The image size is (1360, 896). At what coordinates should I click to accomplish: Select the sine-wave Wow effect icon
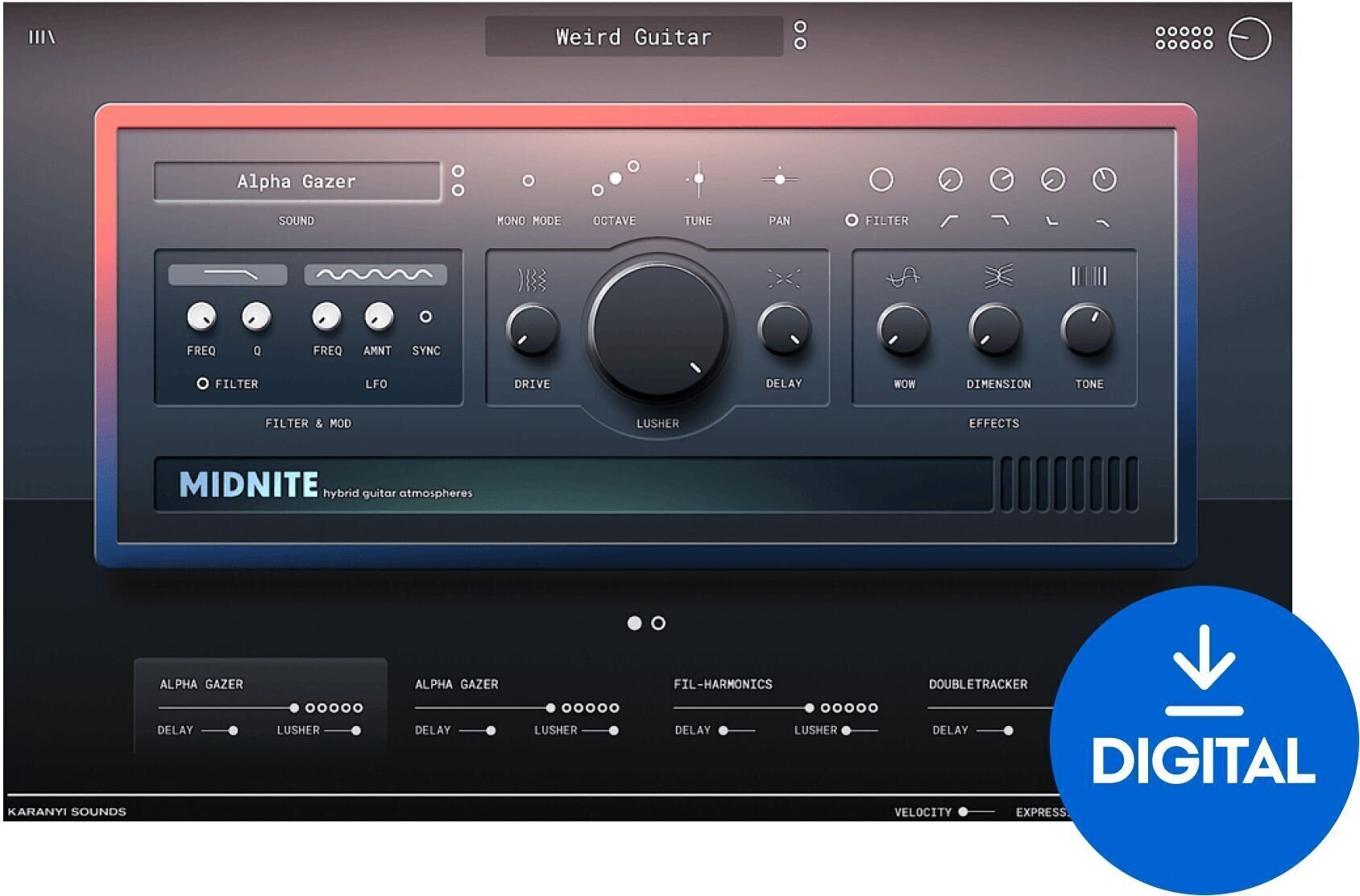tap(902, 277)
